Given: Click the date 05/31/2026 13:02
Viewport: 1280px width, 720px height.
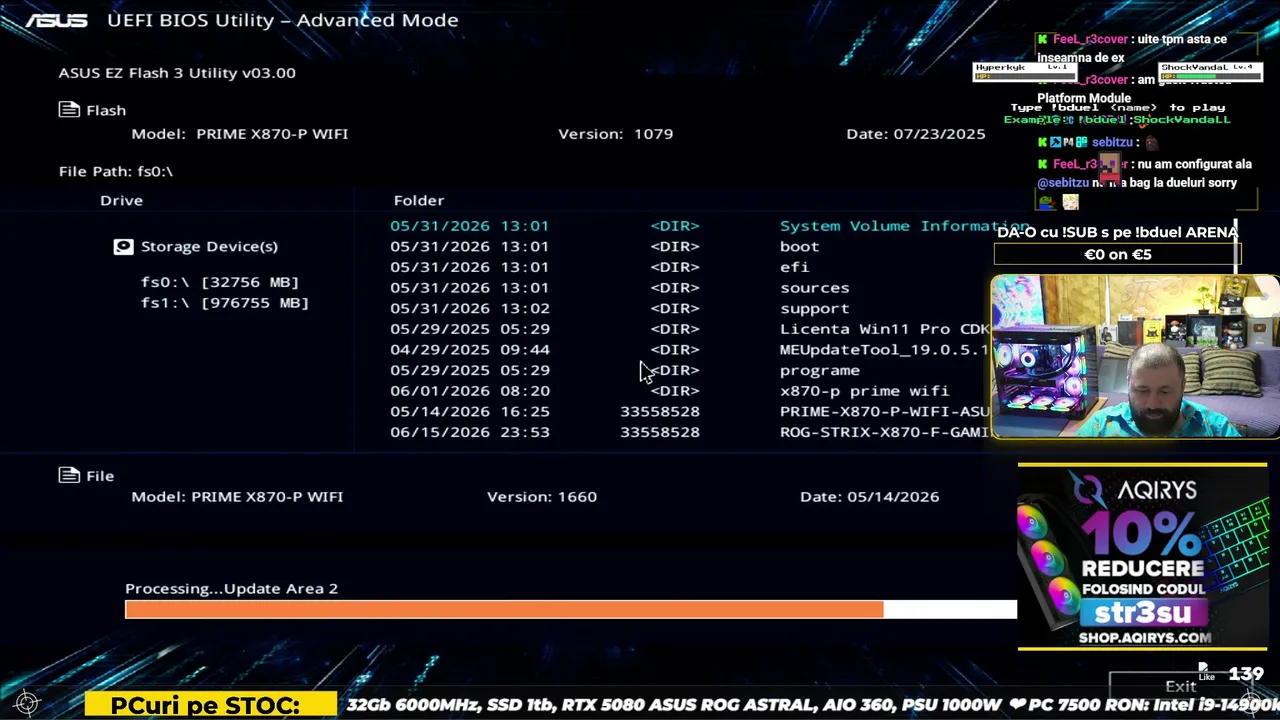Looking at the screenshot, I should [x=469, y=308].
